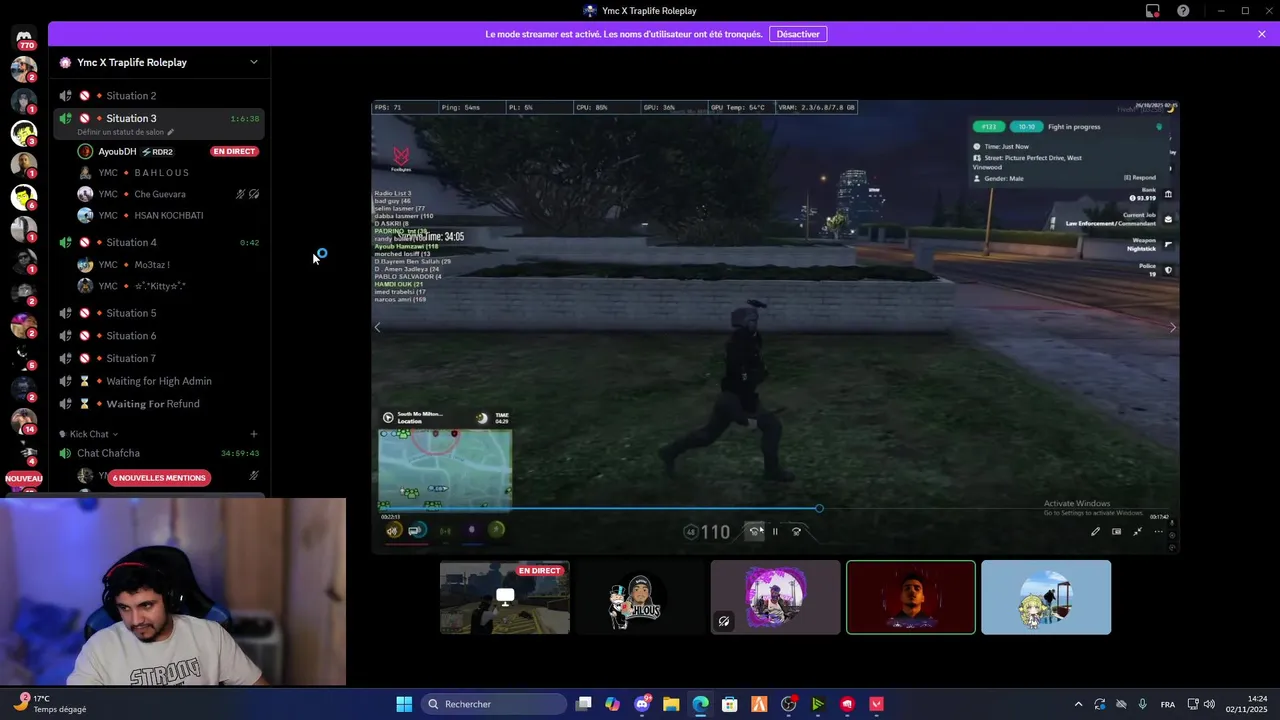Click previous stream arrow on left

tap(377, 327)
